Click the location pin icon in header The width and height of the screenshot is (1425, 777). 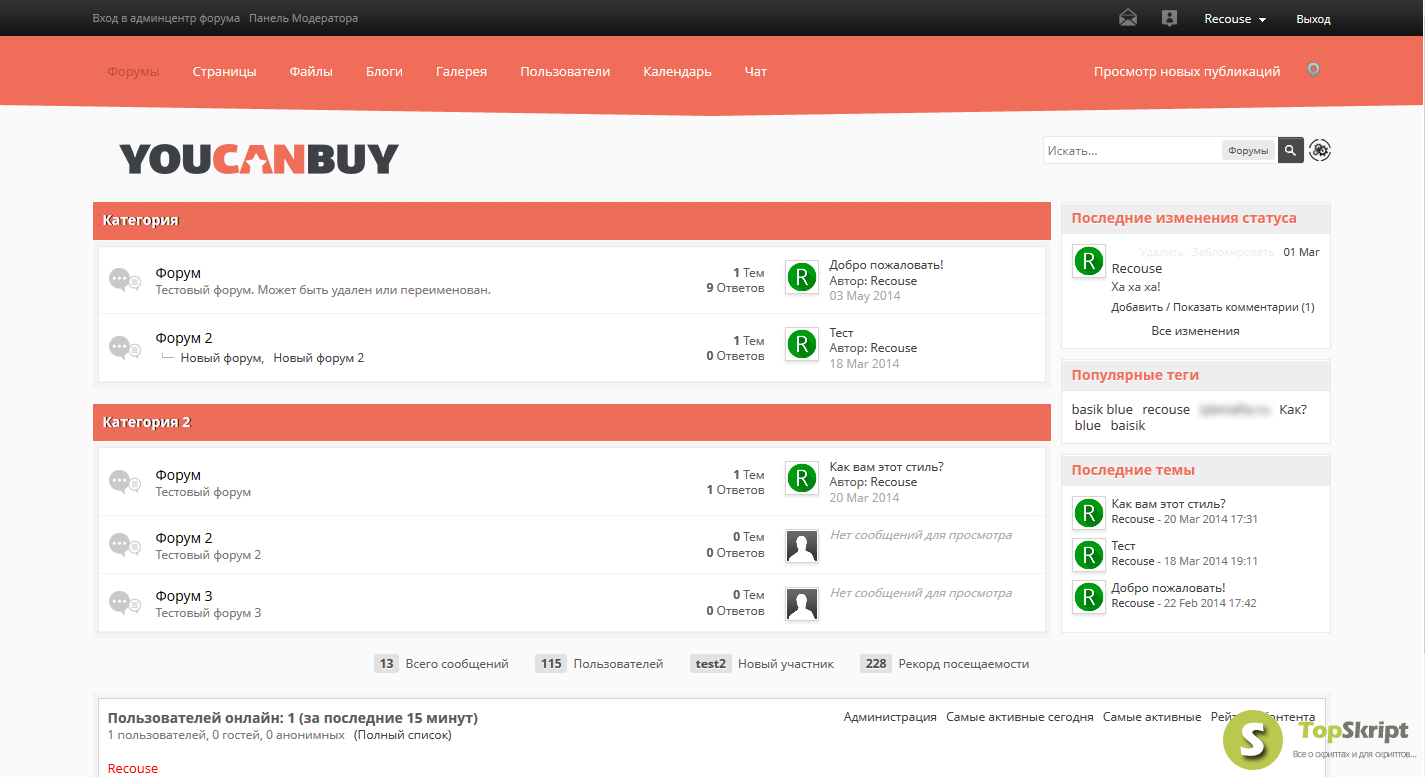pyautogui.click(x=1314, y=70)
